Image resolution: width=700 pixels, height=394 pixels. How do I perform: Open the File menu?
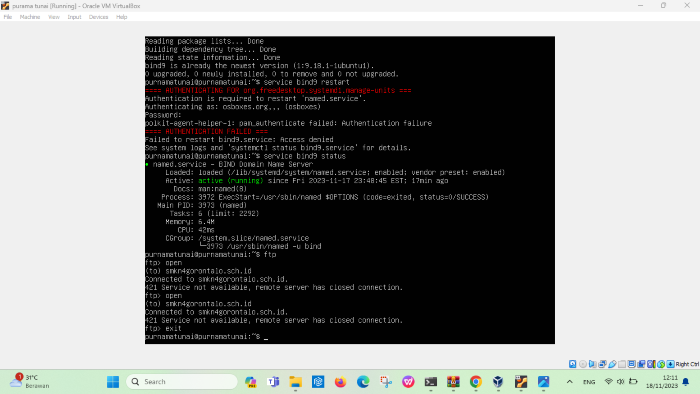[8, 17]
